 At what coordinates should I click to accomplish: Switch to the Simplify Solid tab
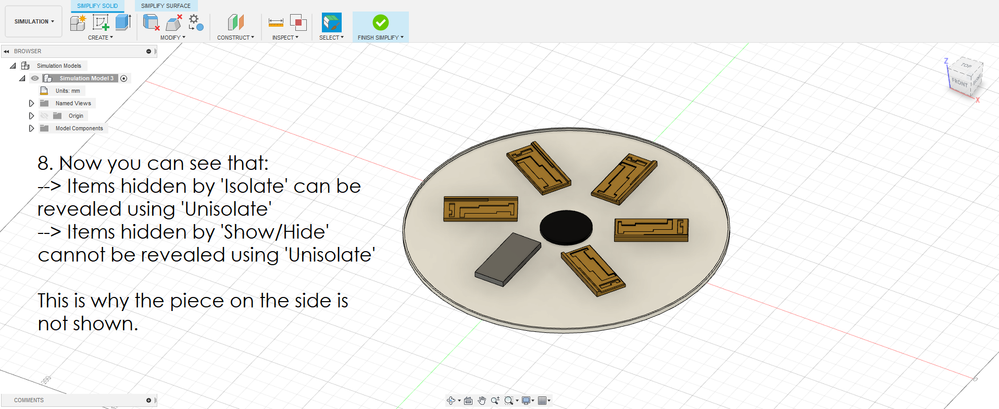(x=97, y=6)
